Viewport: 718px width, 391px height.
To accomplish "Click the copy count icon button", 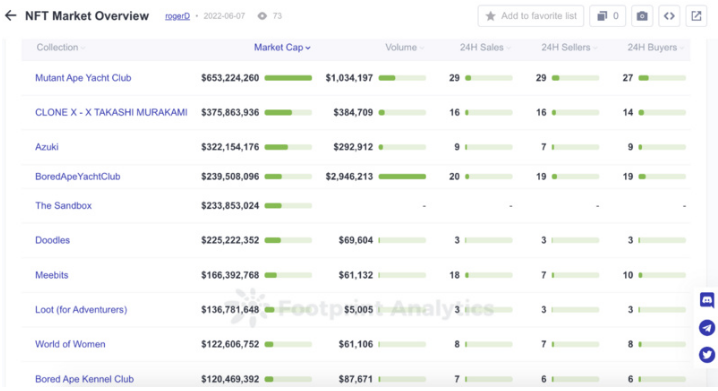I will (x=607, y=16).
